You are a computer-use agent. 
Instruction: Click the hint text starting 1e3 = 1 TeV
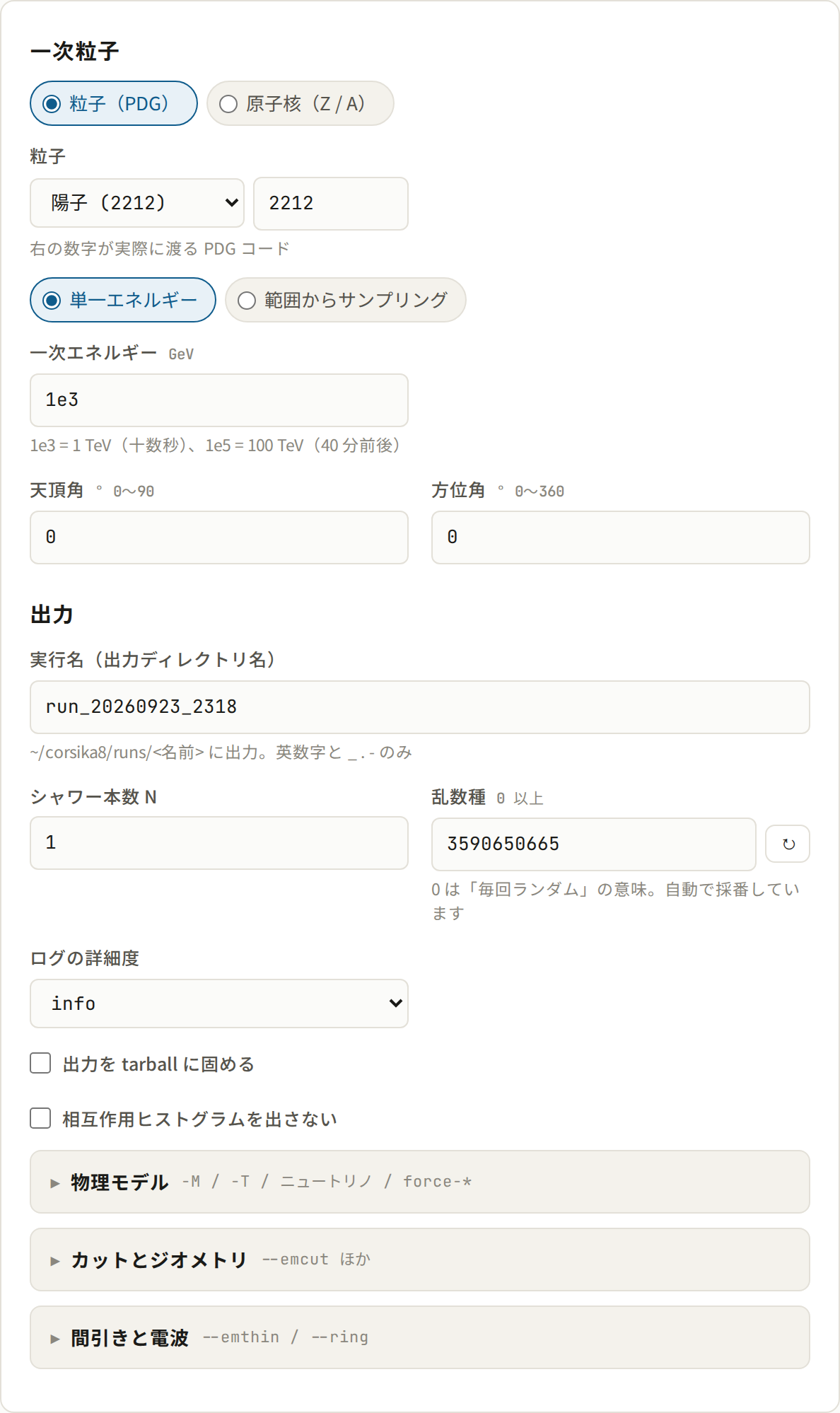point(215,446)
